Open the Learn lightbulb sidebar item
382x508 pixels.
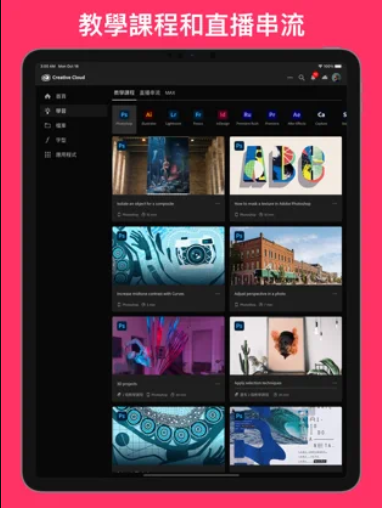pyautogui.click(x=73, y=111)
